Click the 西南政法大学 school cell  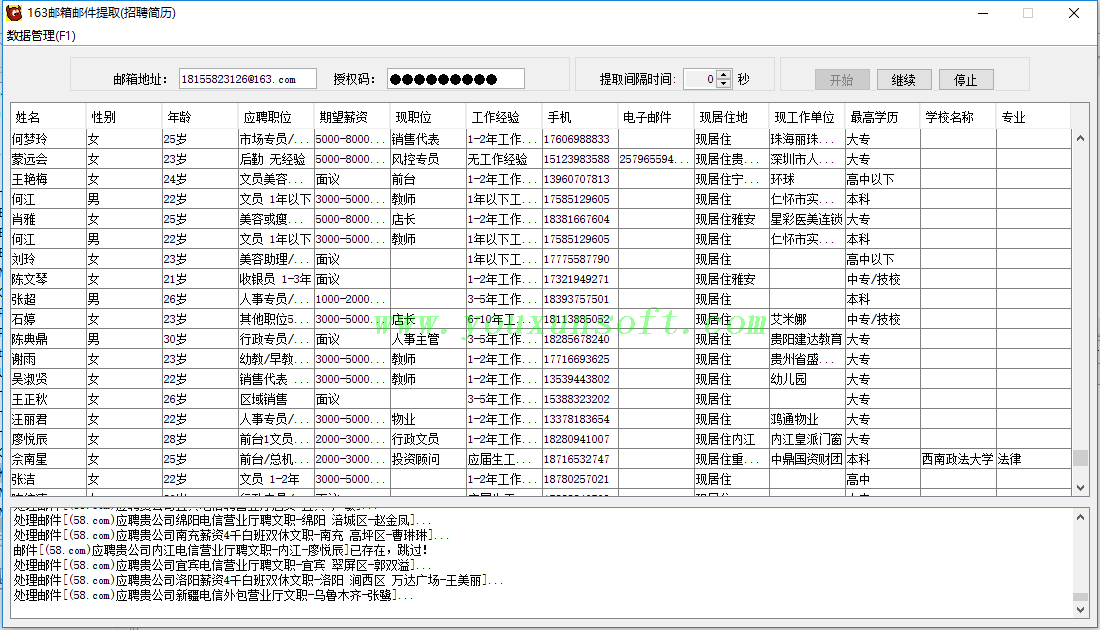coord(958,459)
